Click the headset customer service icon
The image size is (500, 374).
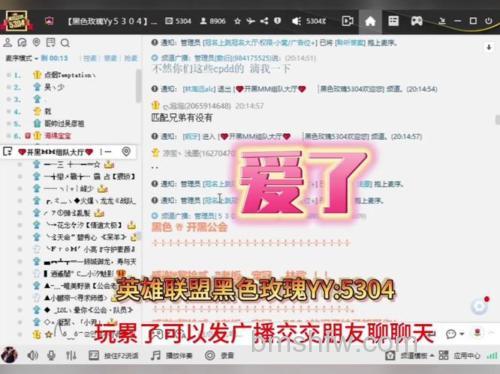[22, 43]
